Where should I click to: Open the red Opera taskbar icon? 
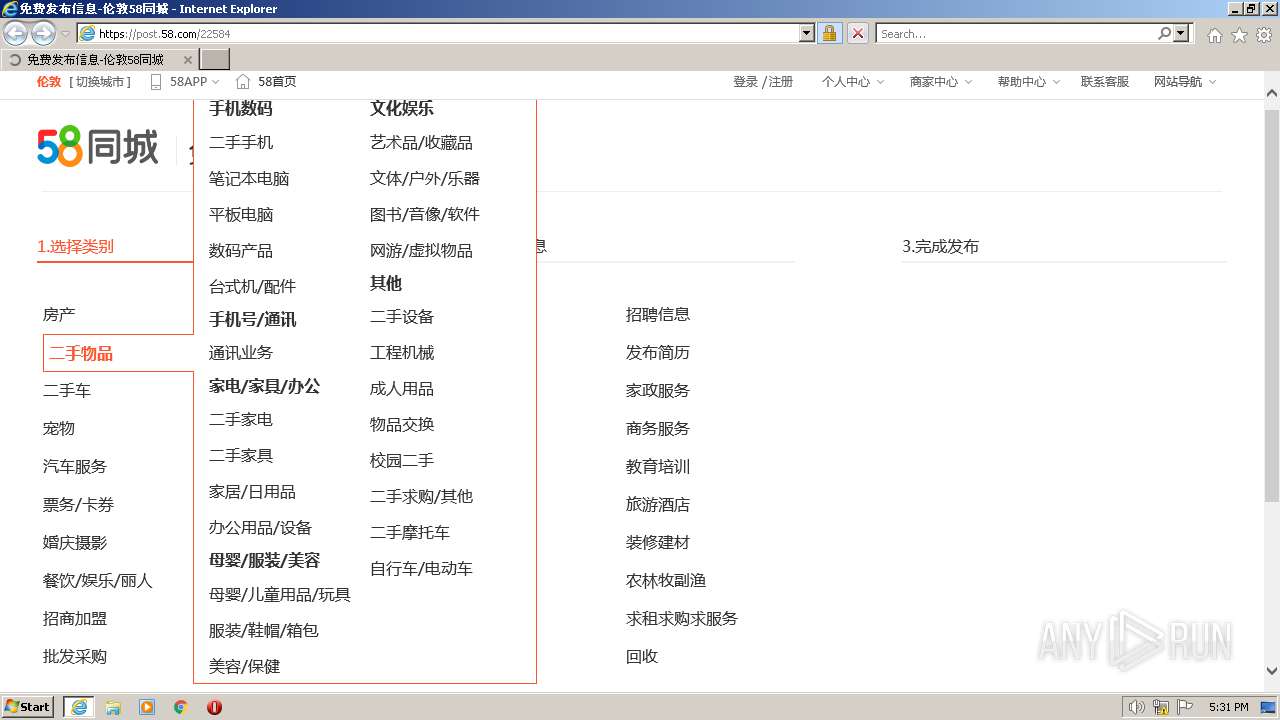(214, 707)
